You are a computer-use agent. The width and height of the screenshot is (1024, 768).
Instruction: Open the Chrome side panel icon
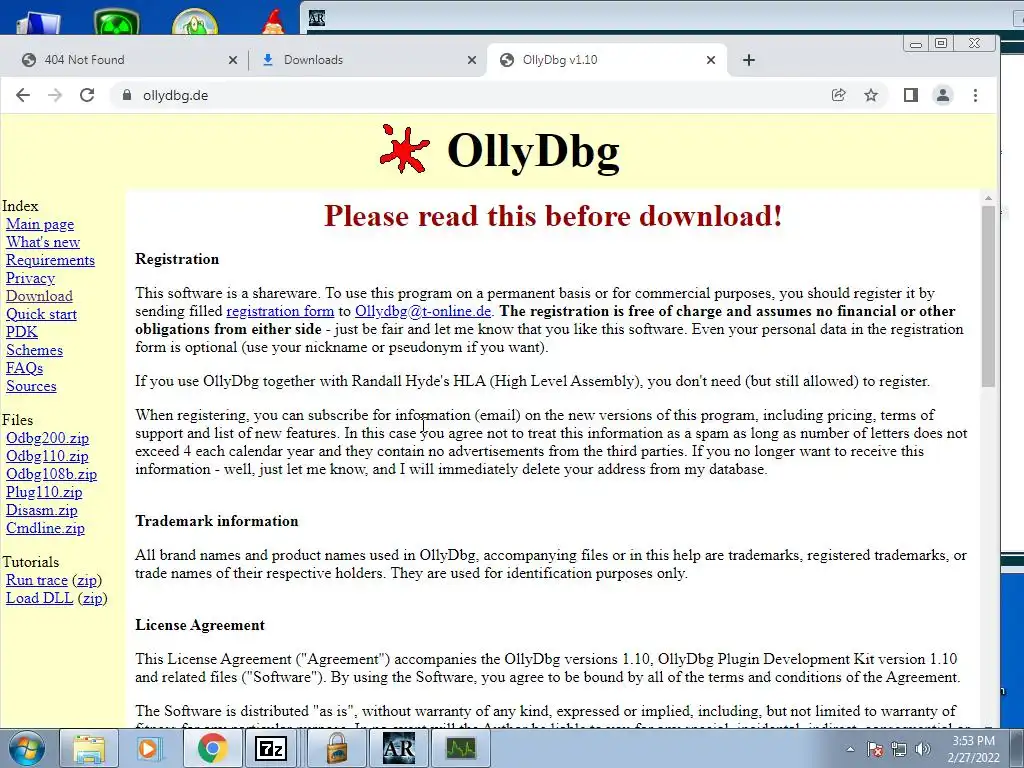pyautogui.click(x=911, y=95)
